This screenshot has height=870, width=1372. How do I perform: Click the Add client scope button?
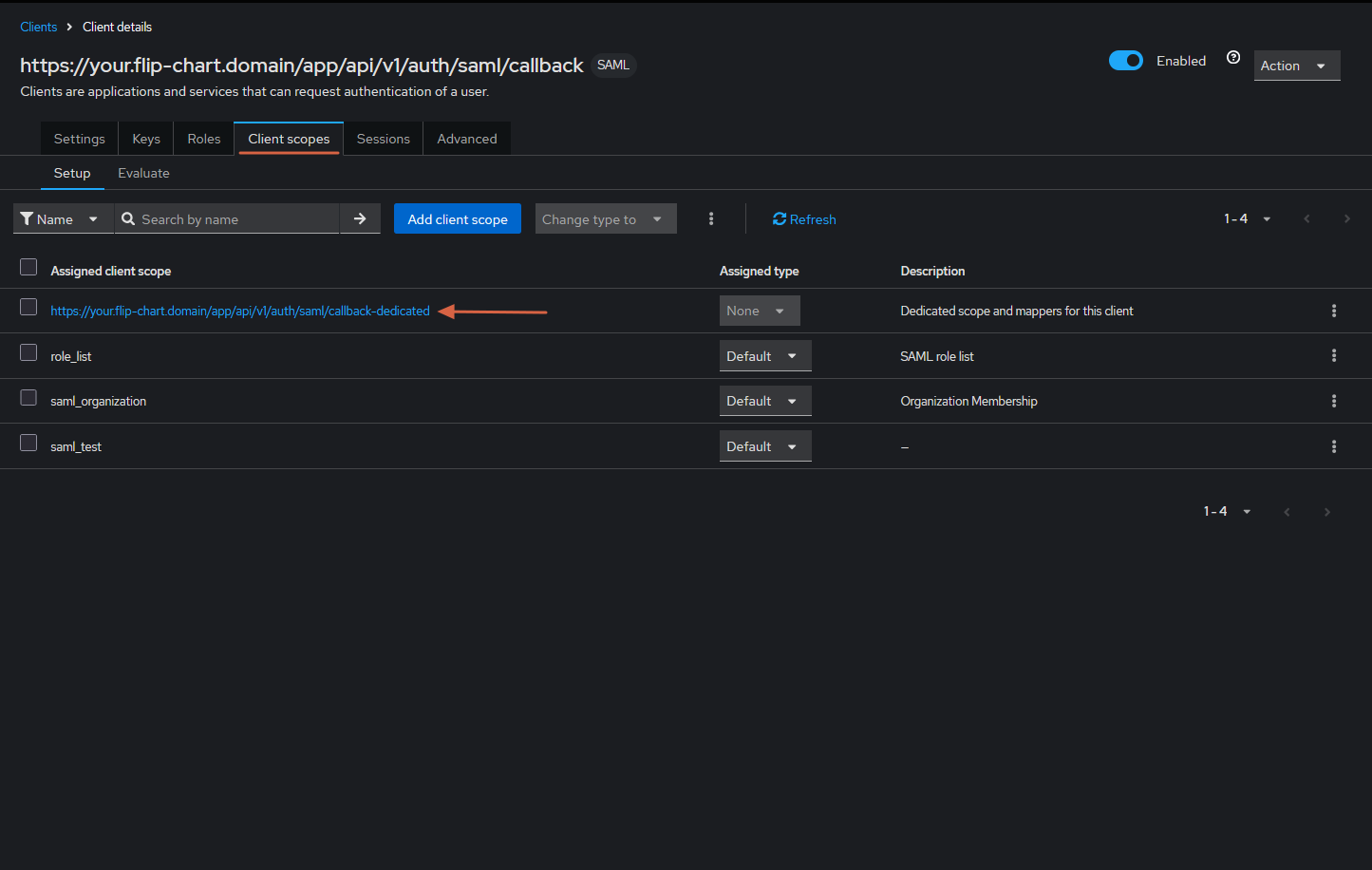(x=458, y=218)
